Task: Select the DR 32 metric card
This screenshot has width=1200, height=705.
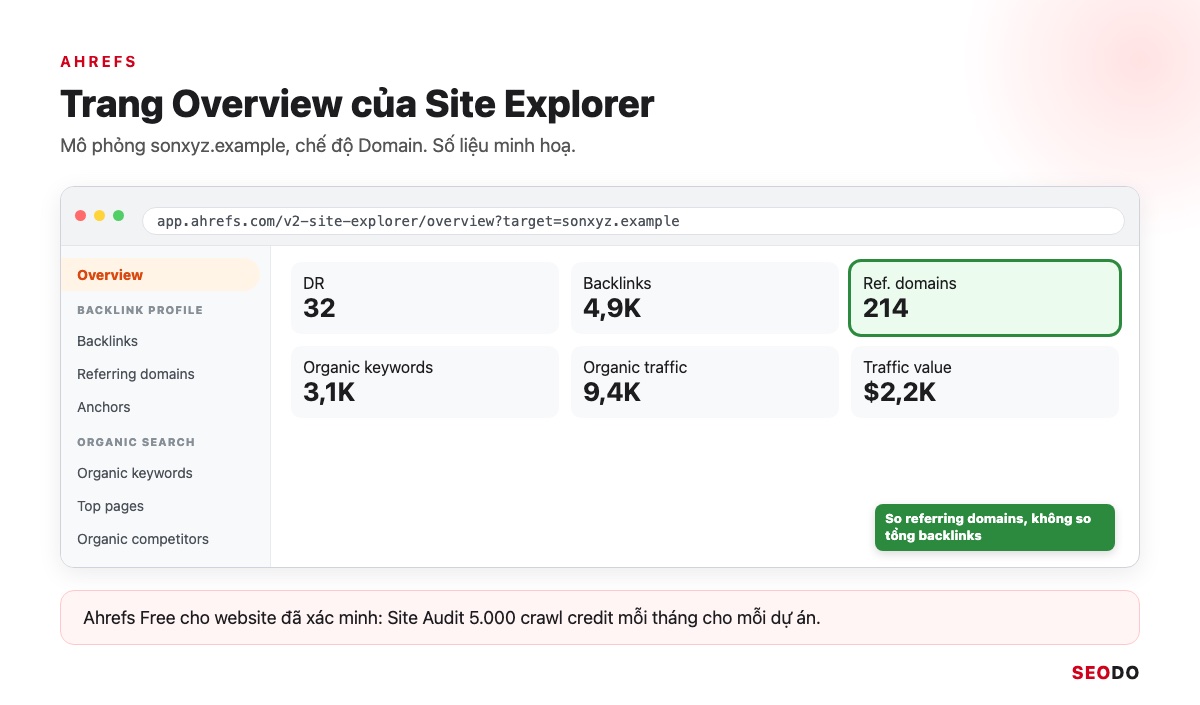Action: point(425,298)
